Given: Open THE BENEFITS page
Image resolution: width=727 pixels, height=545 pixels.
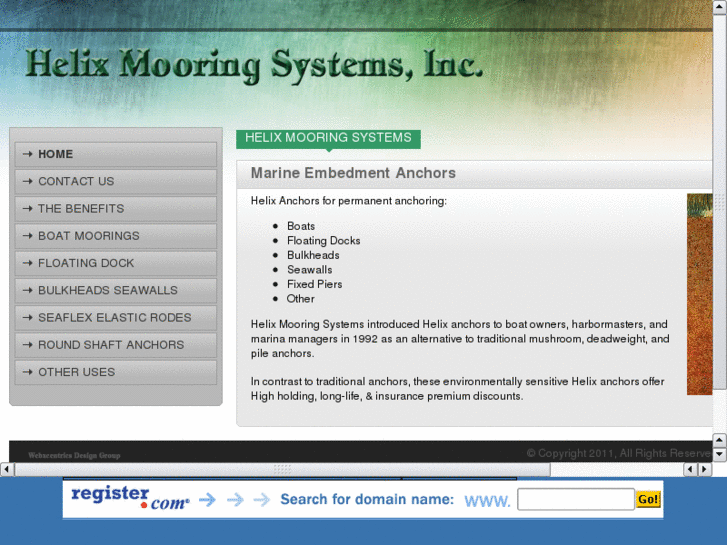Looking at the screenshot, I should (115, 209).
